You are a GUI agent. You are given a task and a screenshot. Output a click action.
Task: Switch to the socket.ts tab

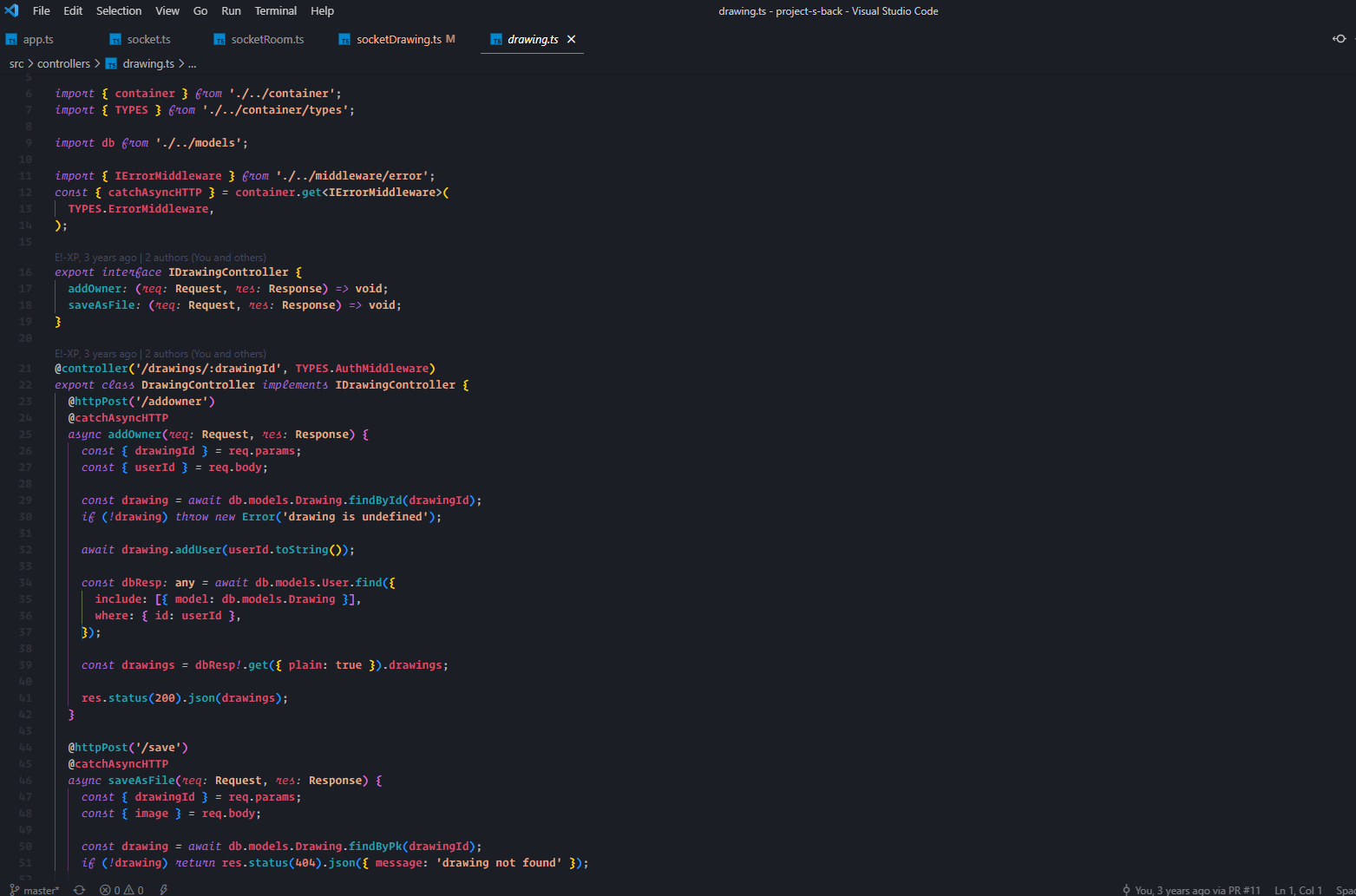(149, 39)
